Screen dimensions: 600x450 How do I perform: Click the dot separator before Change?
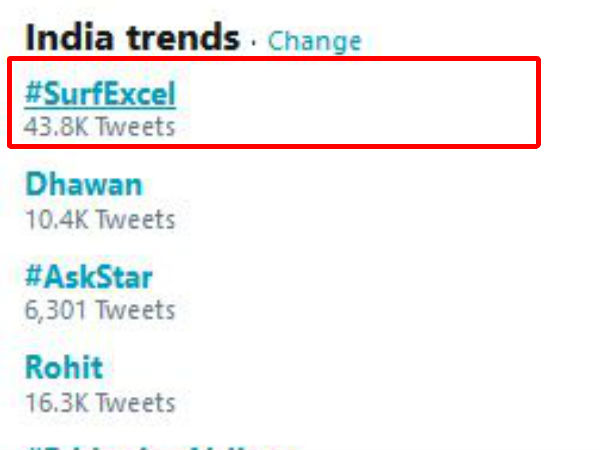pyautogui.click(x=254, y=42)
